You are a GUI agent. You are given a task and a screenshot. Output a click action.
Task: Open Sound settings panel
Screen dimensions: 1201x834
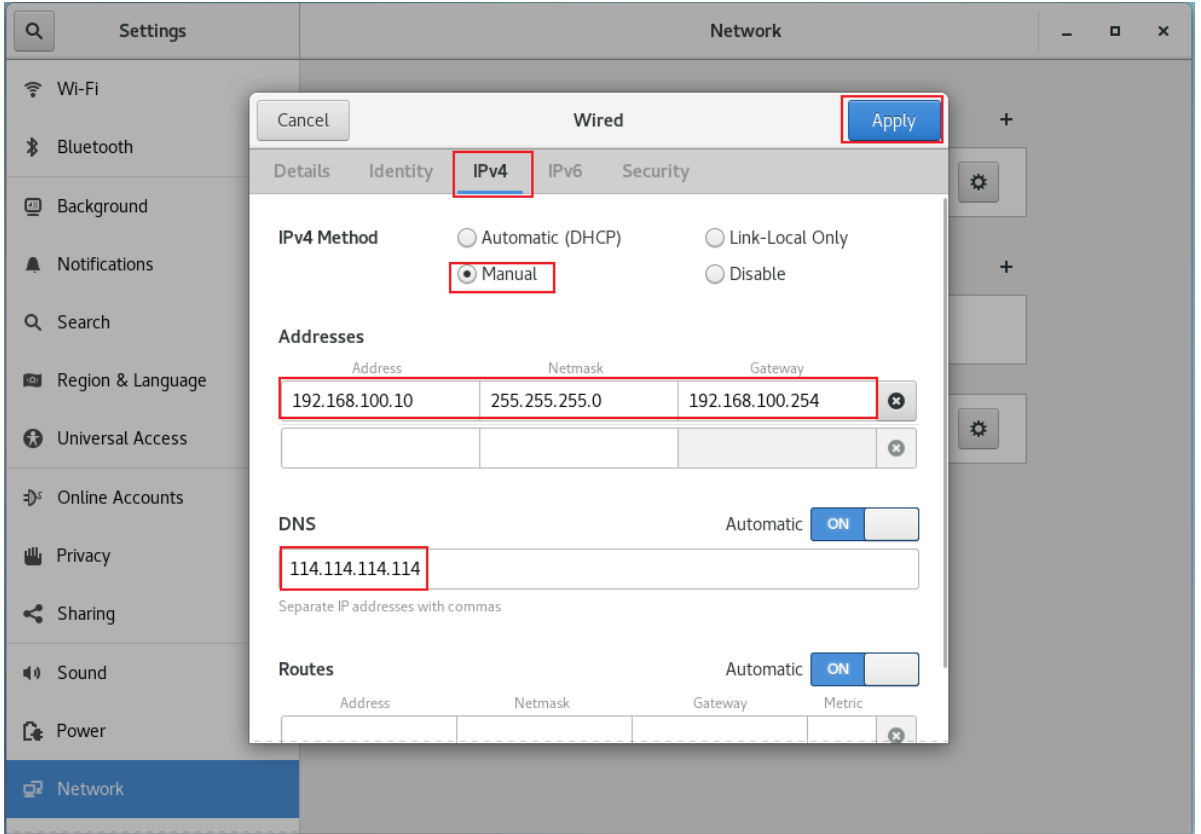pos(152,672)
